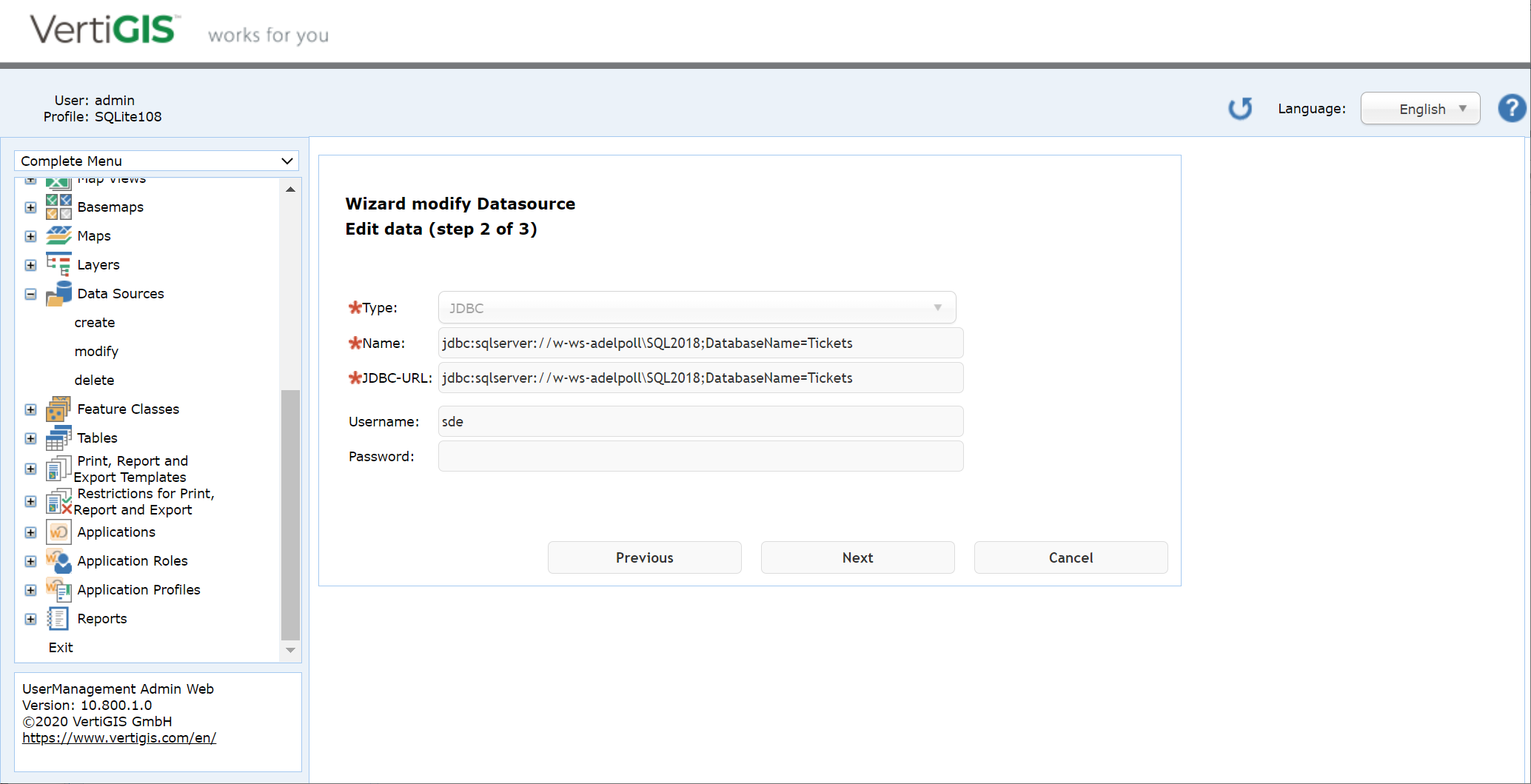Click the Basemaps icon in the sidebar

point(58,207)
